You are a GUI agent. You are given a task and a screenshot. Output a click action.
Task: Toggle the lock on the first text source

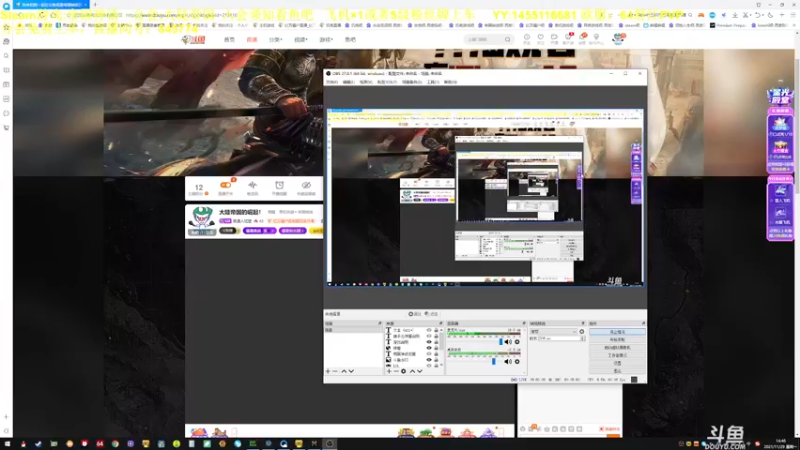coord(436,331)
